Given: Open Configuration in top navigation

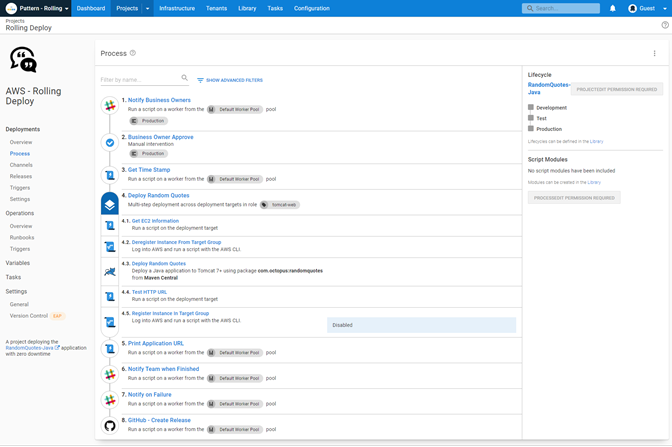Looking at the screenshot, I should [x=312, y=8].
